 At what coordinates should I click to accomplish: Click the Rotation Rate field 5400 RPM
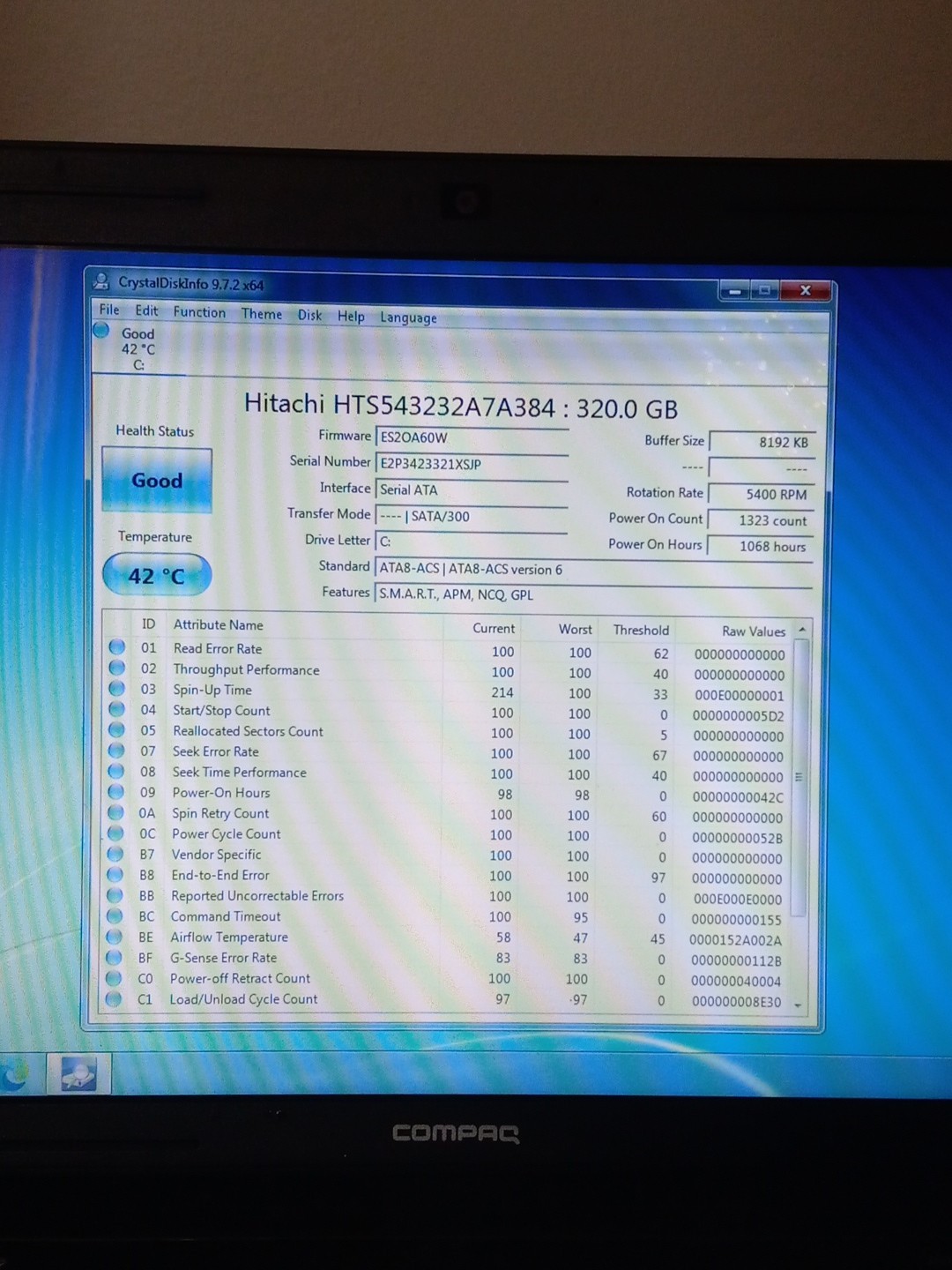click(x=762, y=494)
